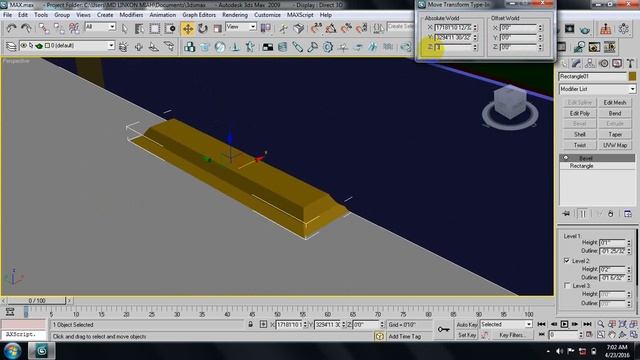This screenshot has width=640, height=360.
Task: Click the Redo arrow icon
Action: [26, 28]
